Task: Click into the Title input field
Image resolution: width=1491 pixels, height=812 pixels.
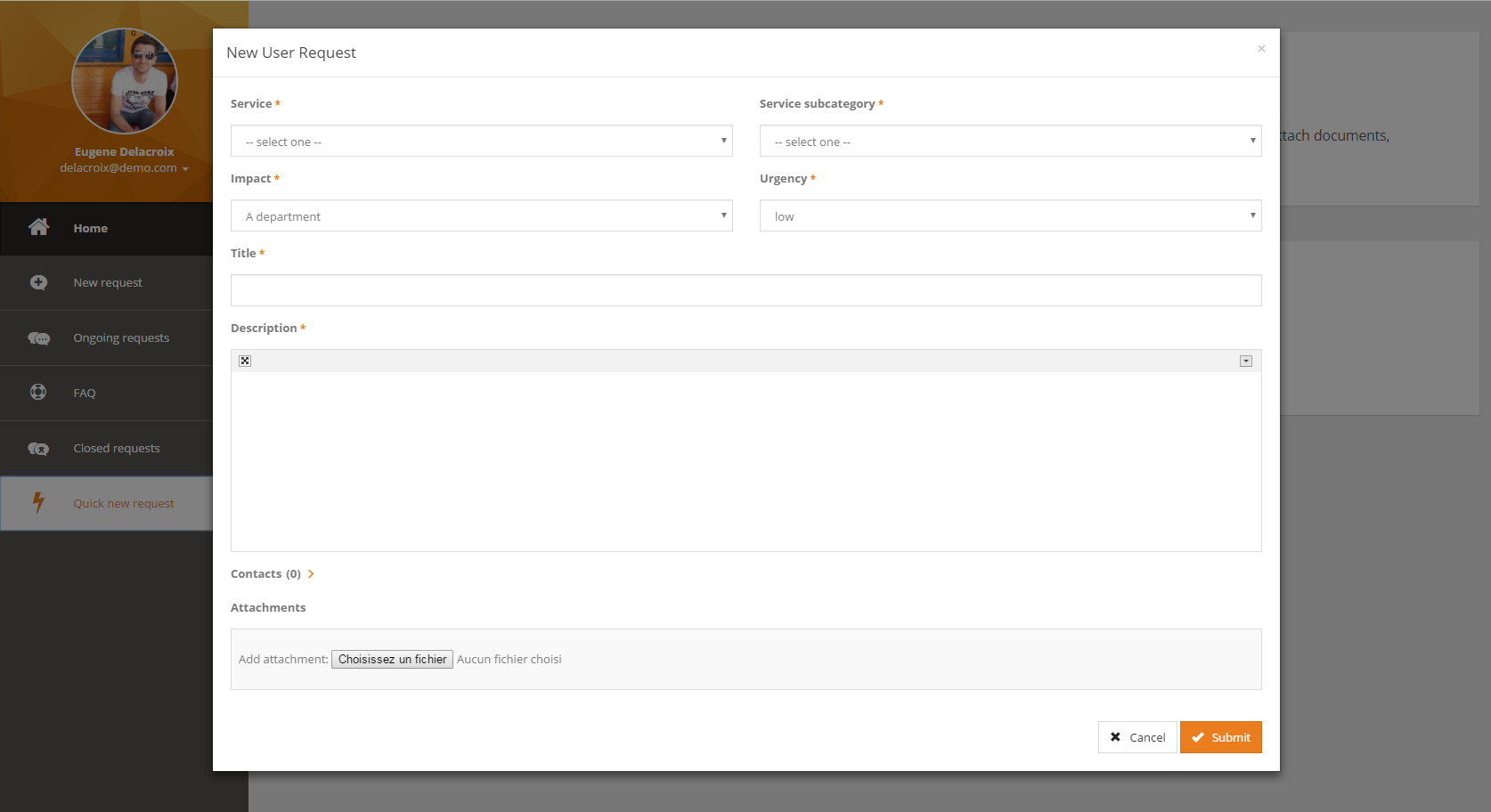Action: [x=745, y=290]
